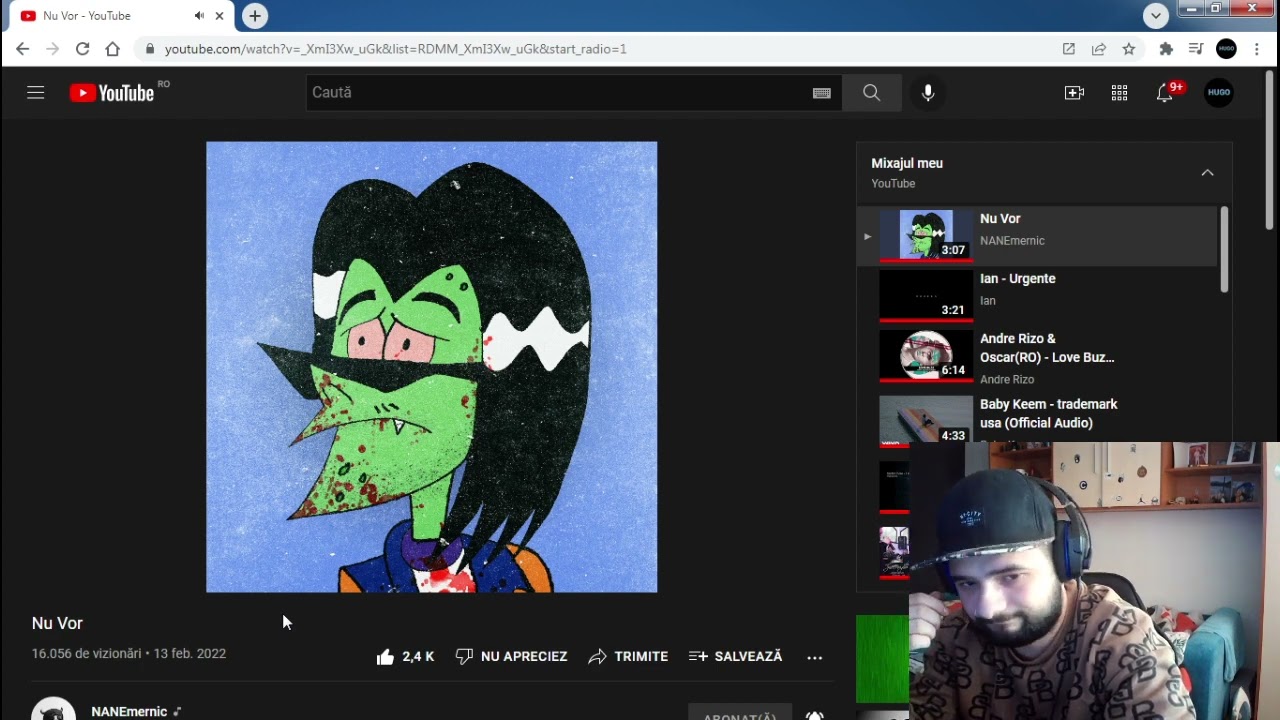Open NANEmernic channel name link
Viewport: 1280px width, 720px height.
point(129,711)
